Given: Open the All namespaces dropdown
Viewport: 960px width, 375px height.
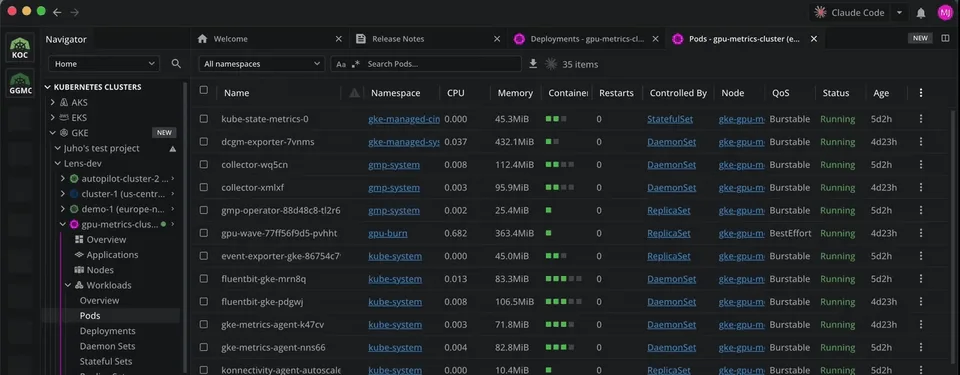Looking at the screenshot, I should tap(261, 64).
